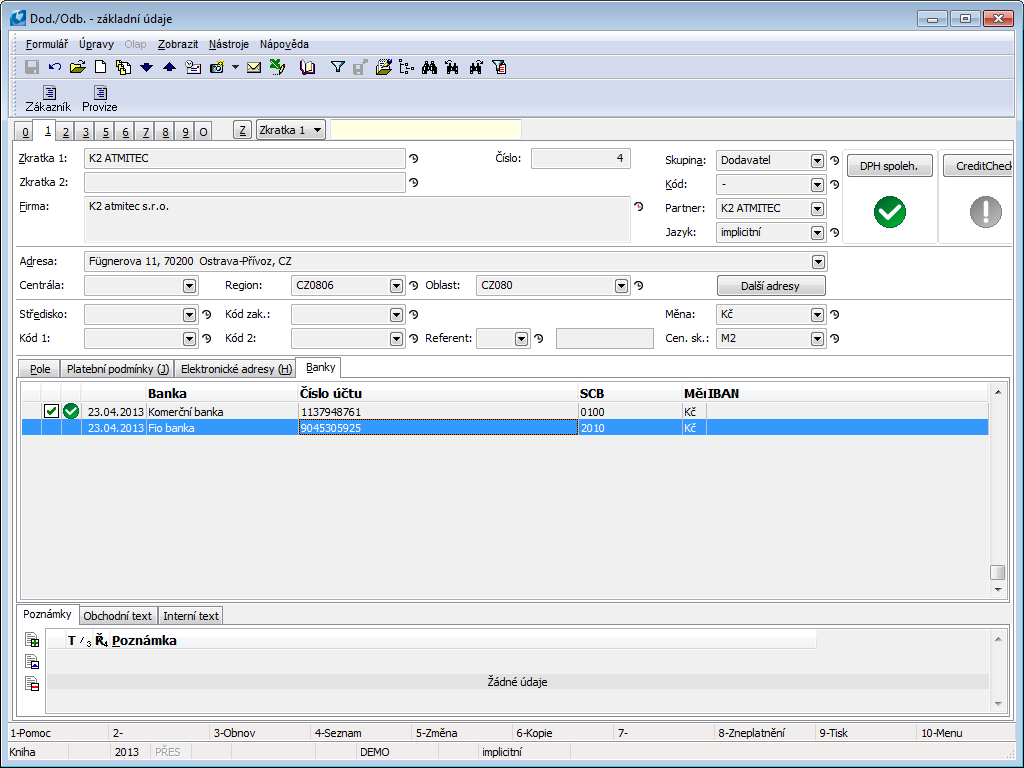
Task: Open the Region CZ0806 dropdown
Action: [x=396, y=286]
